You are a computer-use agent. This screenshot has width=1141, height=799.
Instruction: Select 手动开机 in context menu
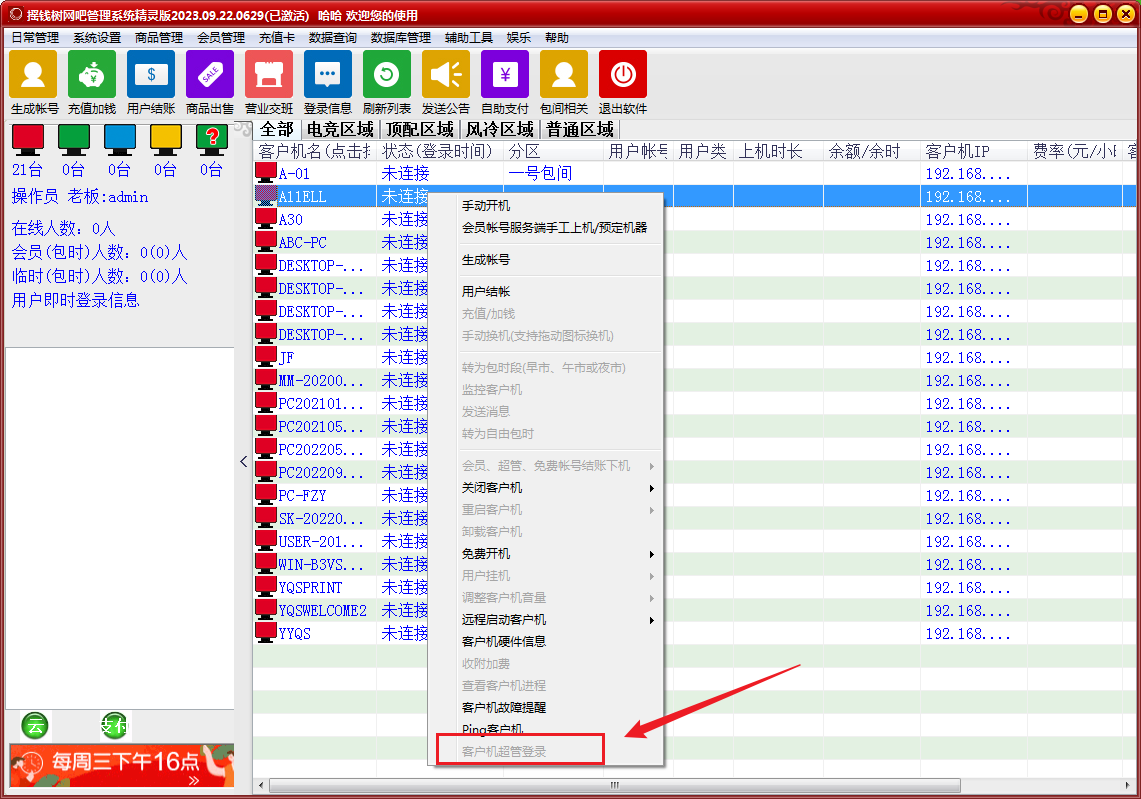click(486, 205)
